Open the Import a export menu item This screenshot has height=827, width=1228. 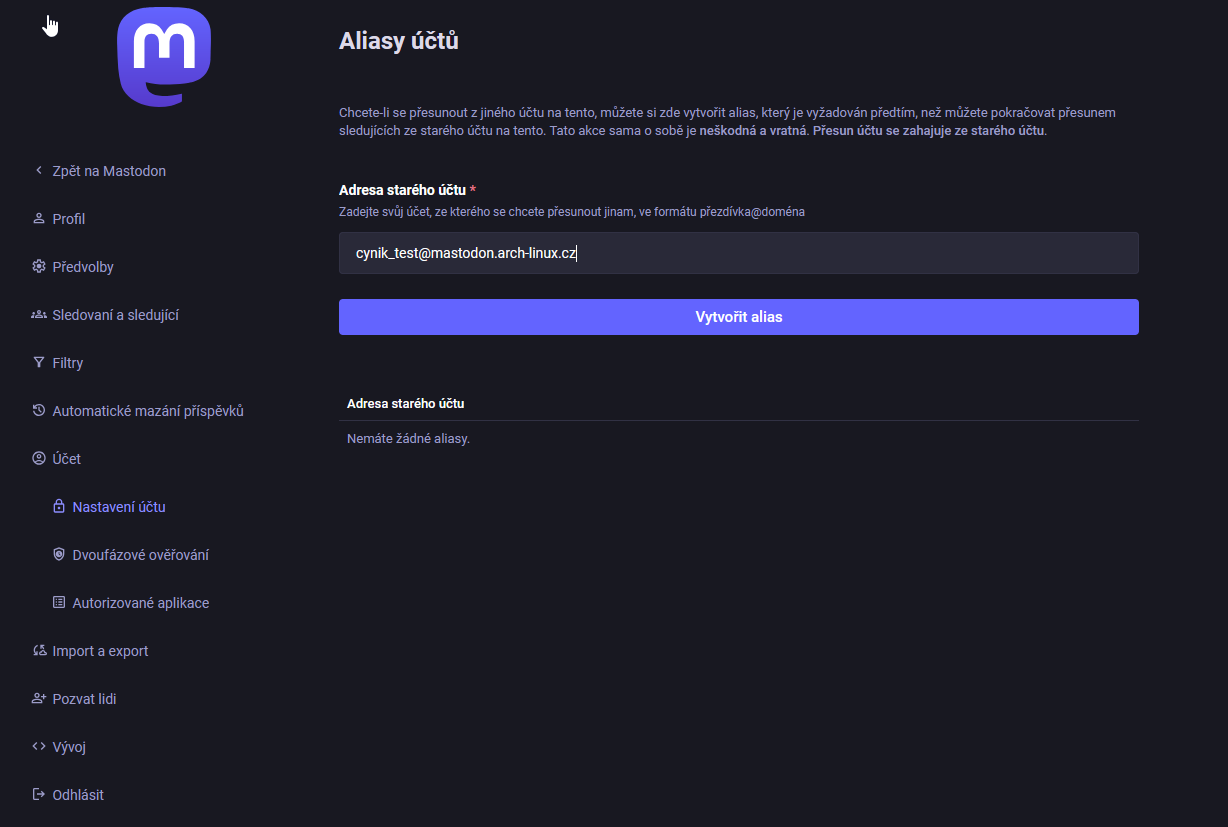click(x=100, y=651)
